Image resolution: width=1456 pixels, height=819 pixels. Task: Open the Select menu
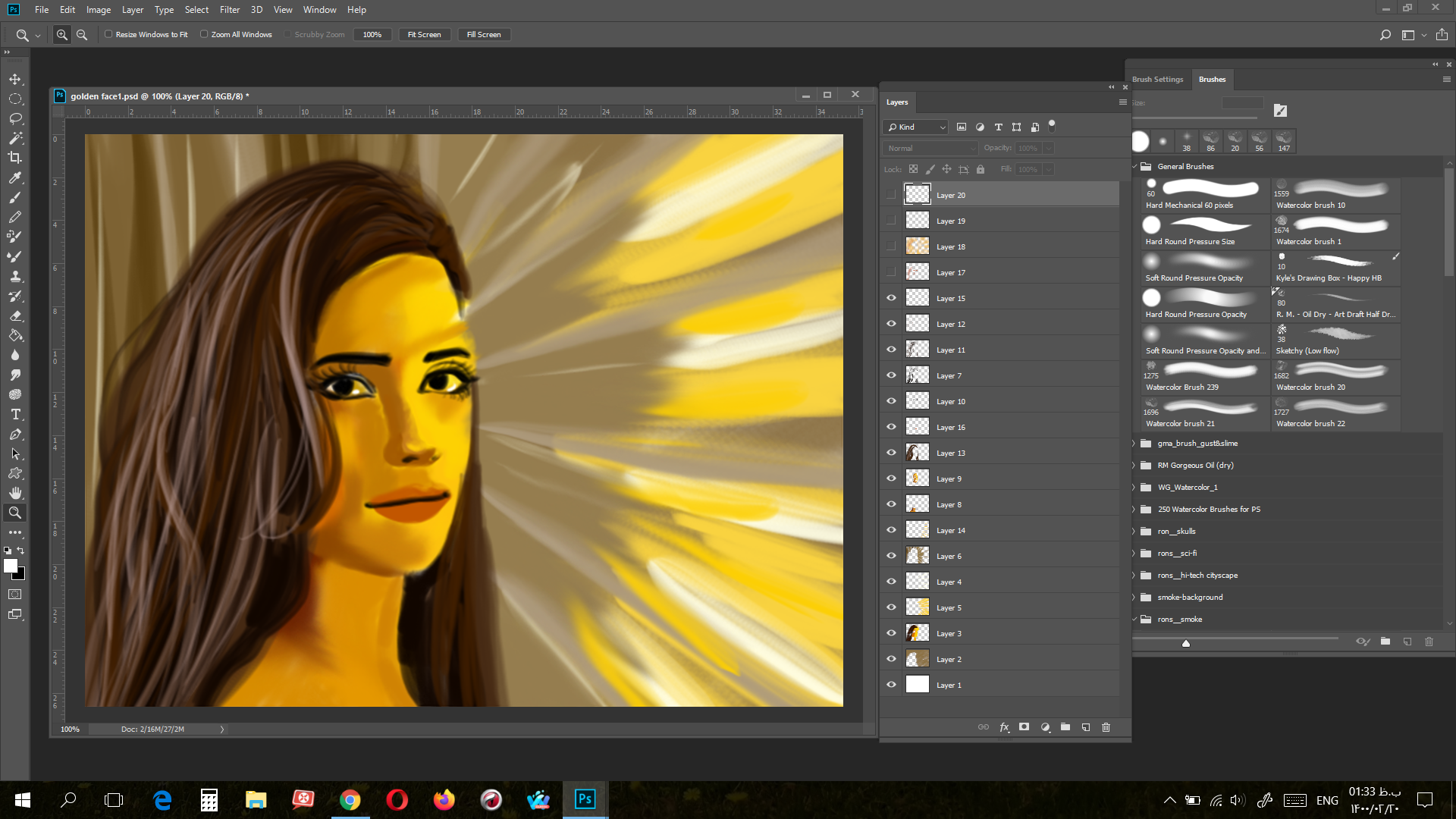pyautogui.click(x=196, y=10)
